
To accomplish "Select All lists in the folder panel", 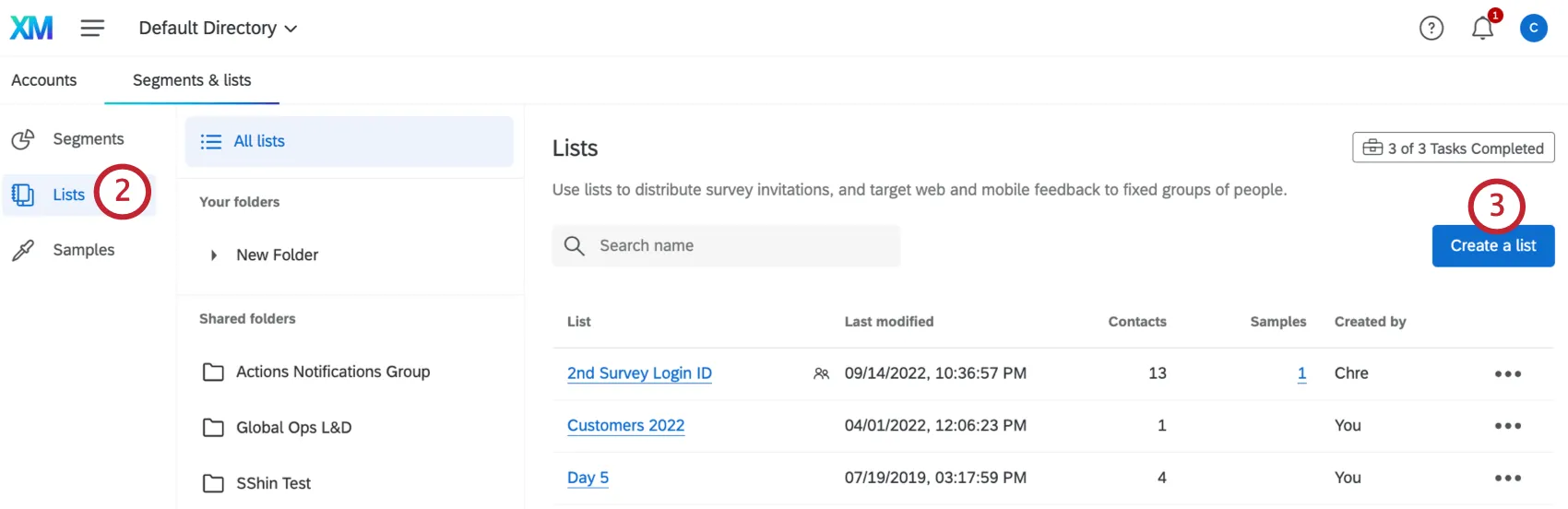I will click(258, 141).
